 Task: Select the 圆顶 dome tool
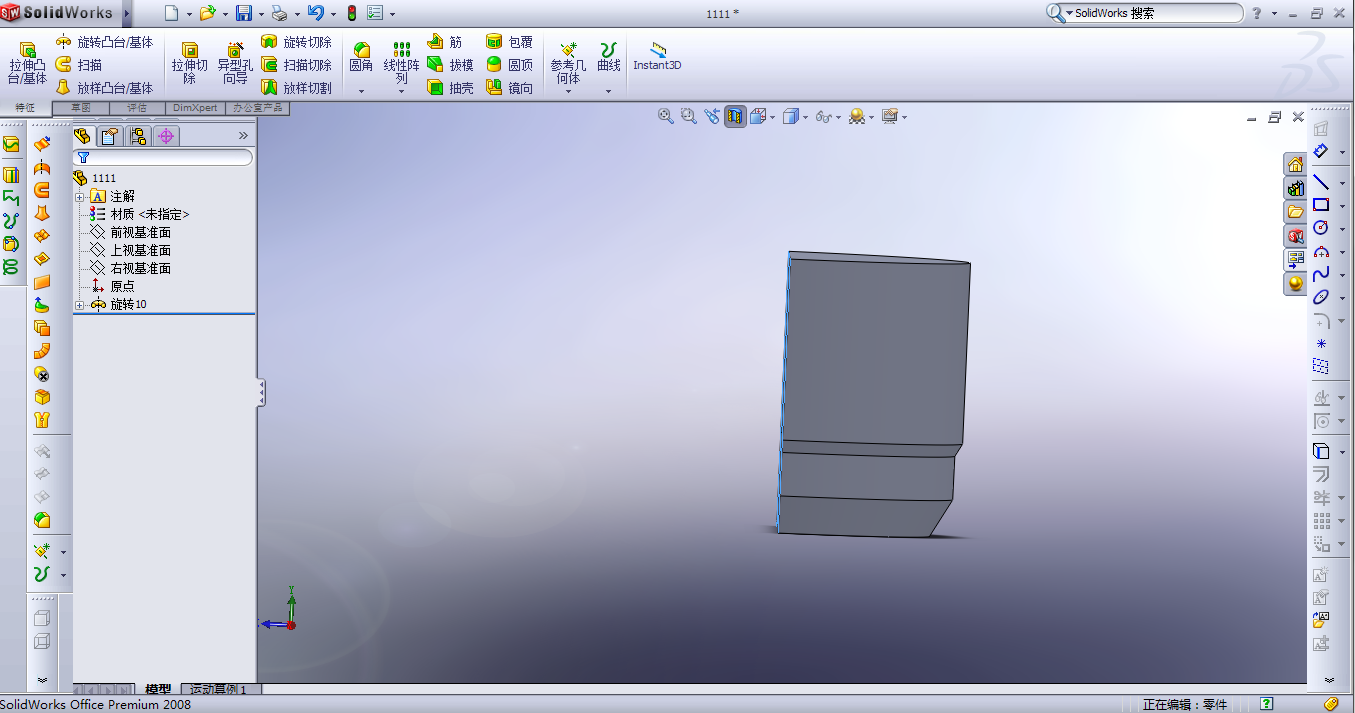(x=509, y=65)
